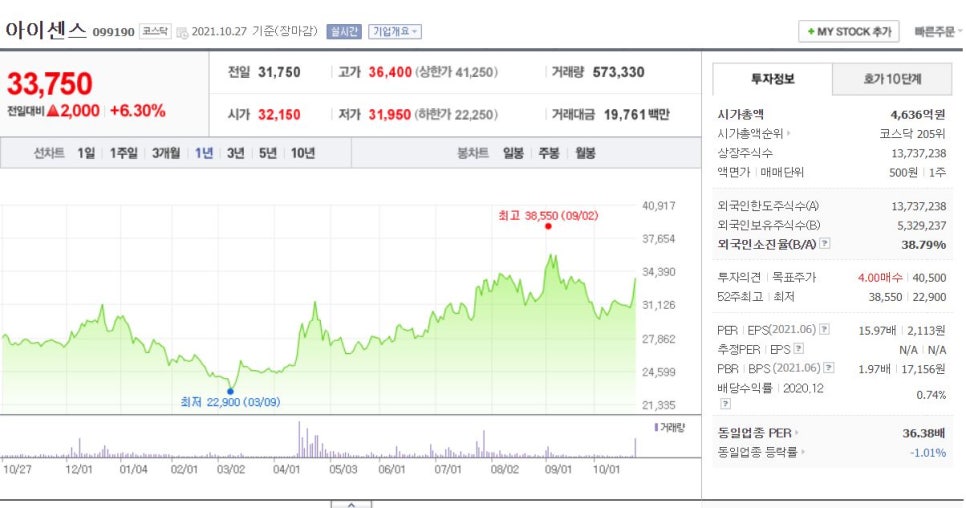Viewport: 966px width, 508px height.
Task: Click the red 최고 38,550 marker
Action: (x=548, y=226)
